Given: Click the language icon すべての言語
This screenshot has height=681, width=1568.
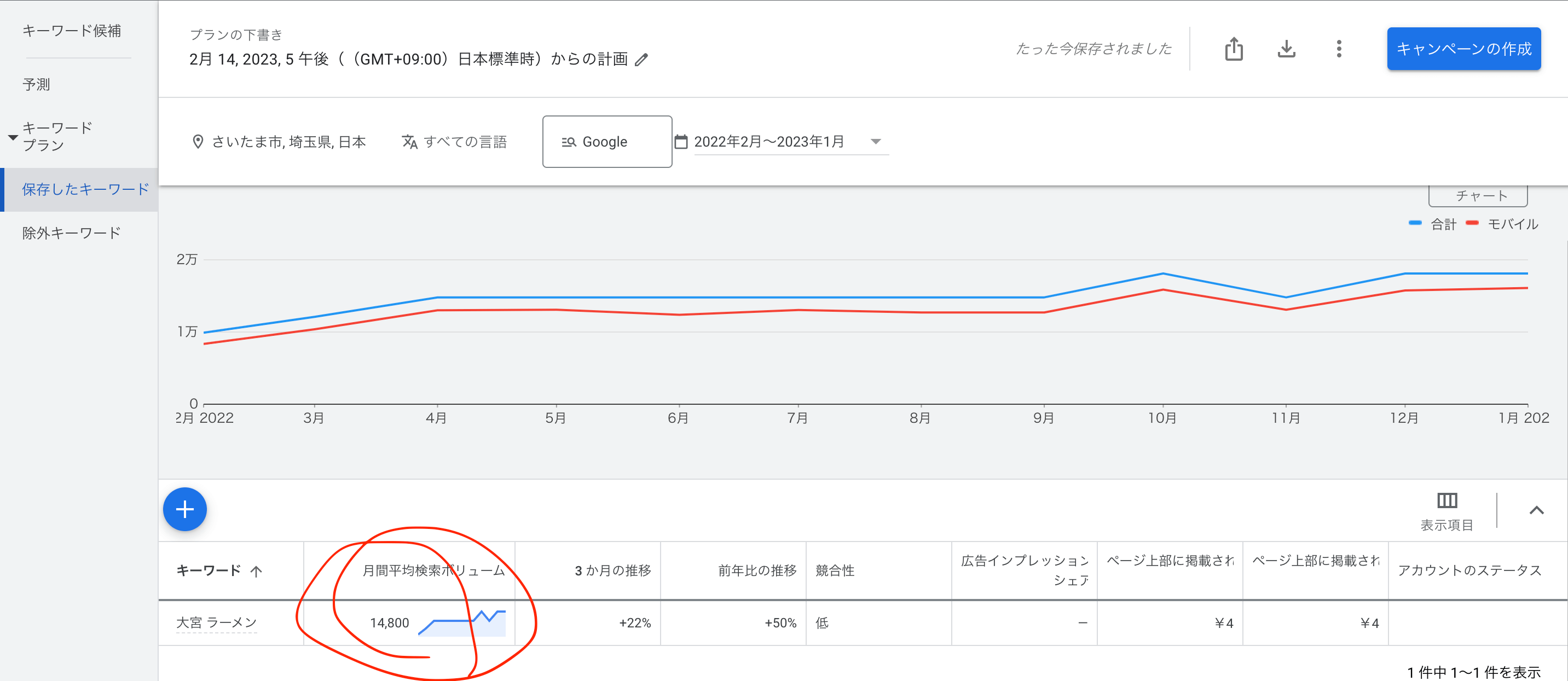Looking at the screenshot, I should pyautogui.click(x=410, y=142).
